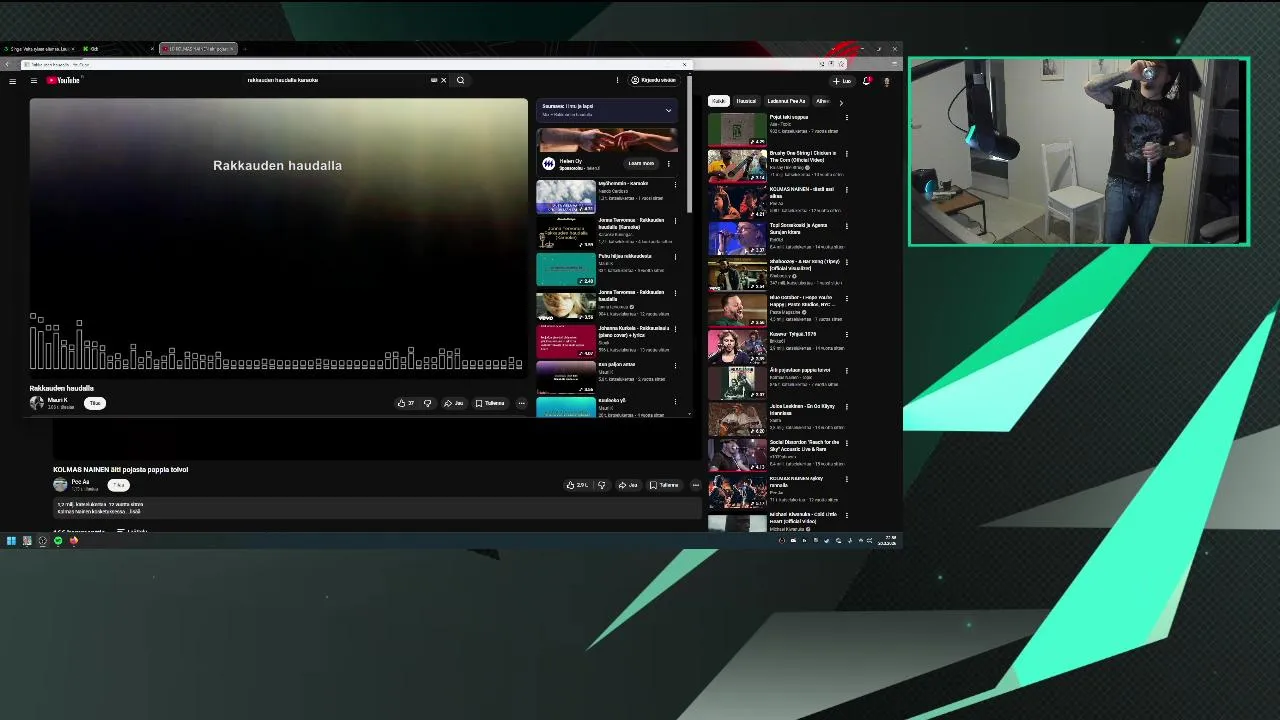Open Topi Sorsakoski ja Agents video thumbnail
The height and width of the screenshot is (720, 1280).
click(737, 238)
